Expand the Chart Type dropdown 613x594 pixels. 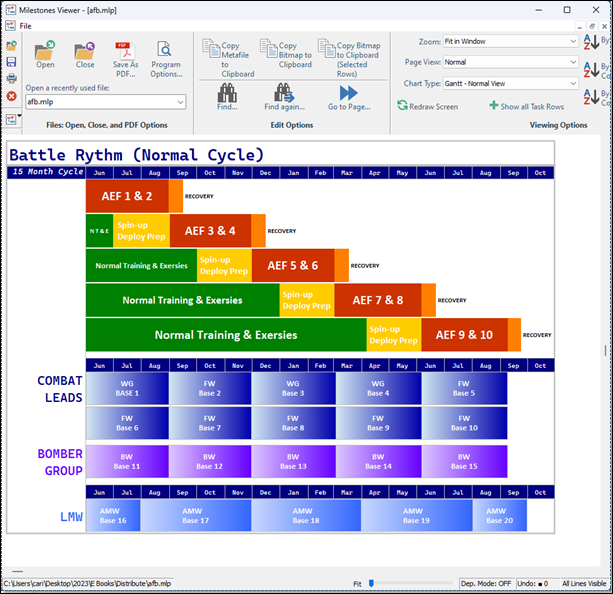[x=572, y=83]
